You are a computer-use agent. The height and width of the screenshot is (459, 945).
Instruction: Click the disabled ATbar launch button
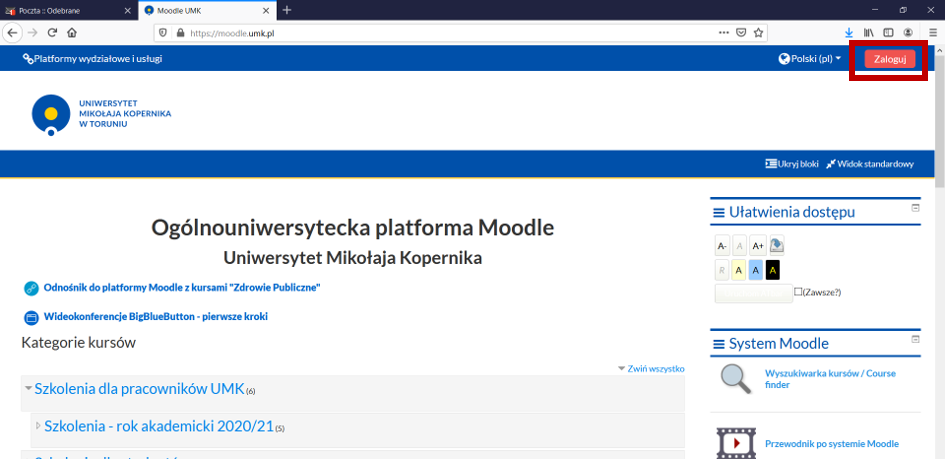[x=753, y=293]
